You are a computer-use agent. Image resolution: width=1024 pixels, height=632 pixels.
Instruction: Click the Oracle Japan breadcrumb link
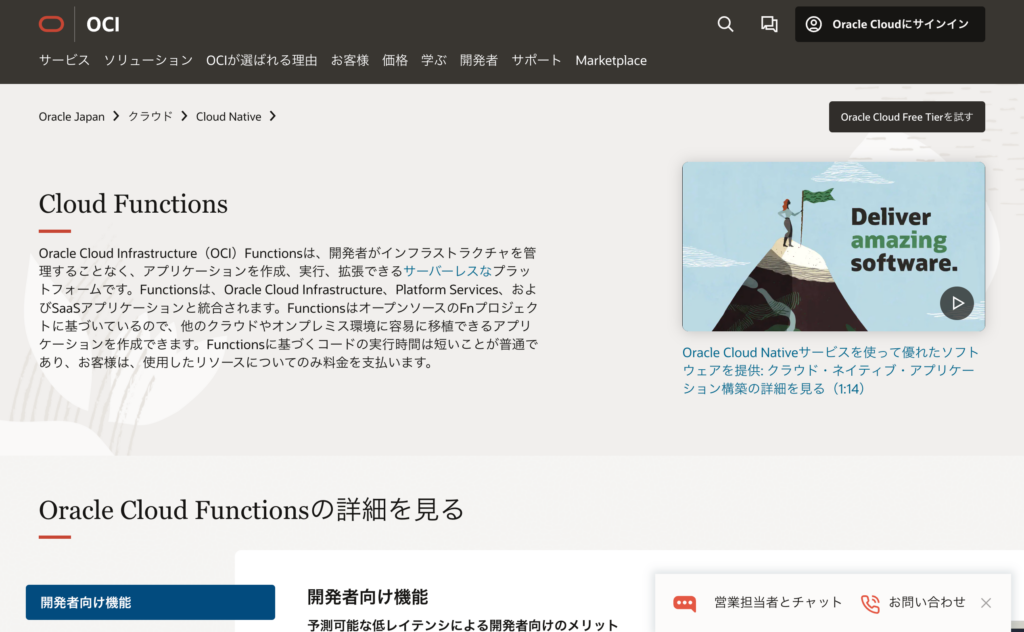coord(71,117)
